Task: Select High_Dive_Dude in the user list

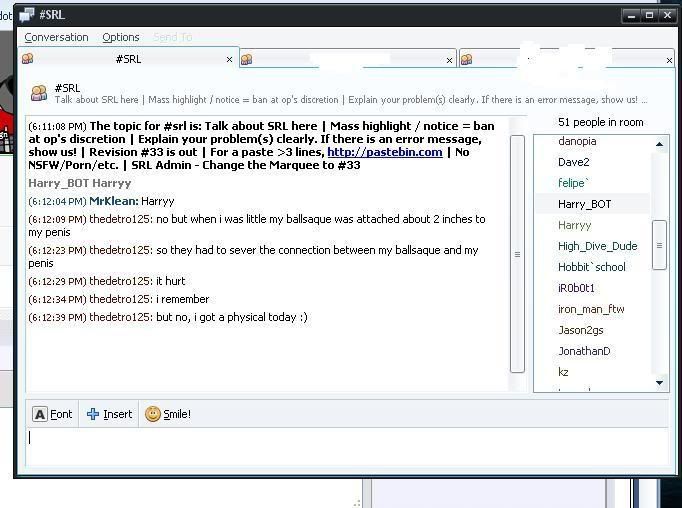Action: 597,246
